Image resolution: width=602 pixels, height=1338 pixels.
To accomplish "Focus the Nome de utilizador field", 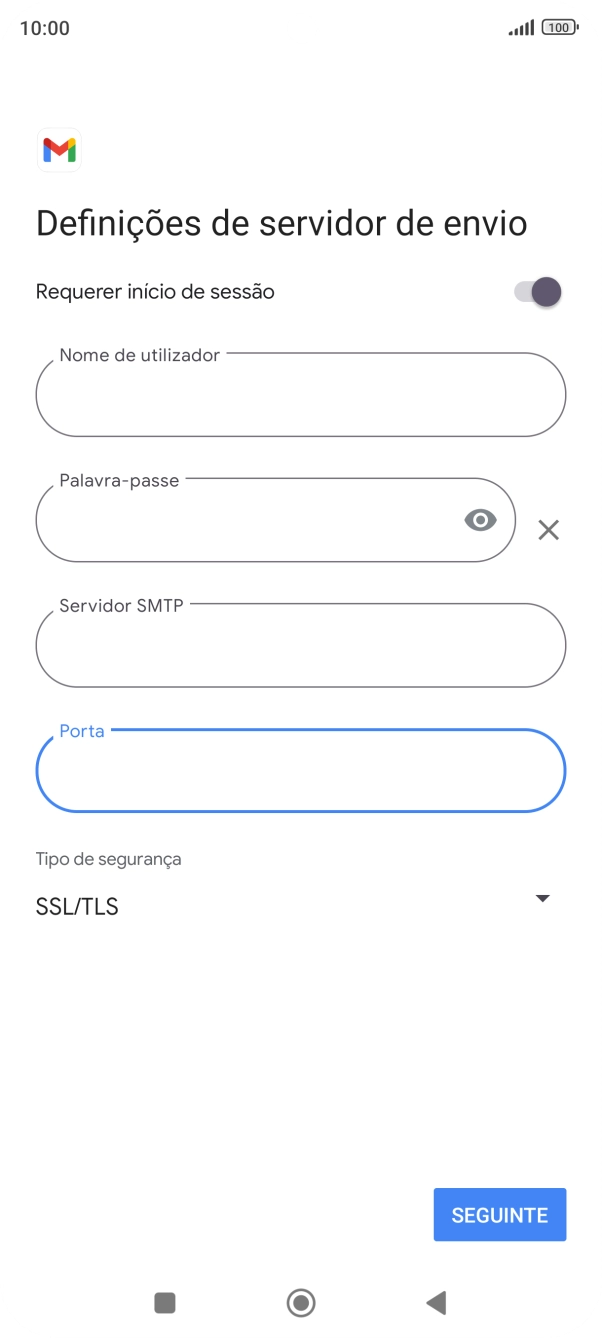I will 300,396.
